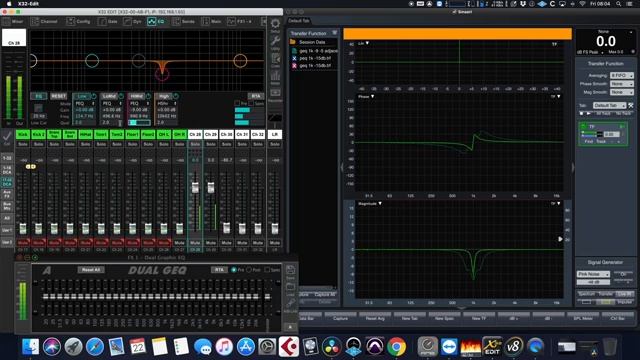640x360 pixels.
Task: Open the Music app in the Dock
Action: point(224,347)
